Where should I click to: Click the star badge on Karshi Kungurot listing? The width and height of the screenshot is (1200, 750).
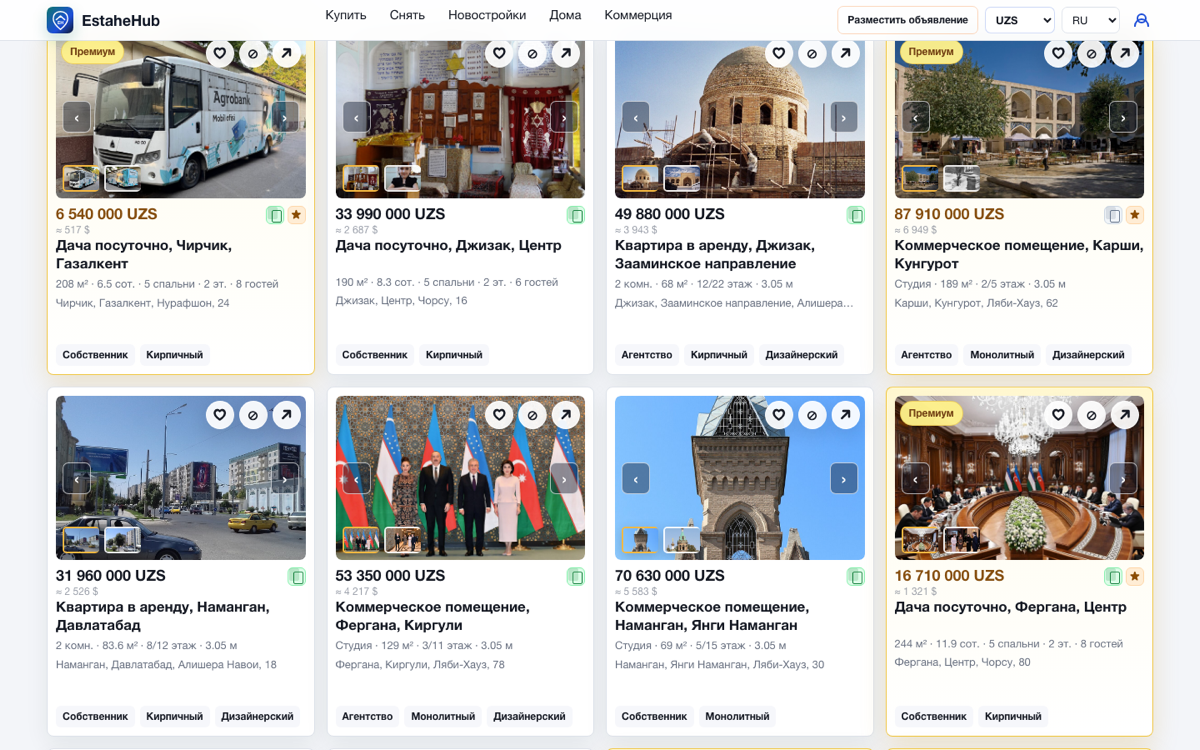tap(1135, 215)
